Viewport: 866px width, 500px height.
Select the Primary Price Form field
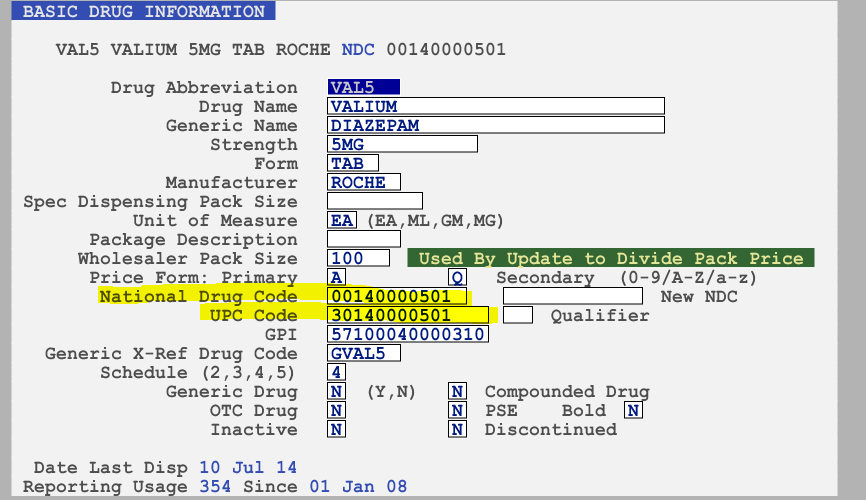pyautogui.click(x=337, y=277)
